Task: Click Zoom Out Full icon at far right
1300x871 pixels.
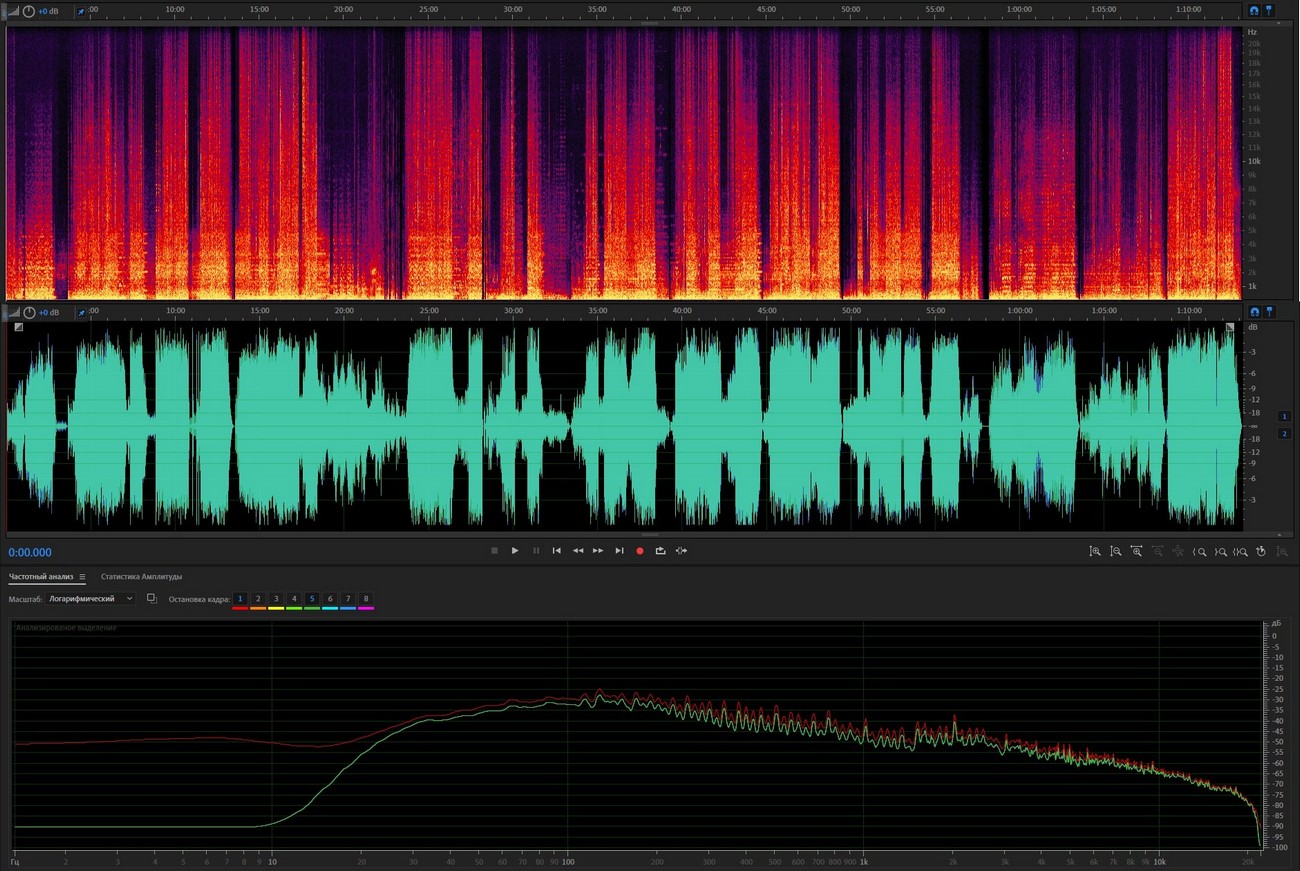Action: [1282, 551]
